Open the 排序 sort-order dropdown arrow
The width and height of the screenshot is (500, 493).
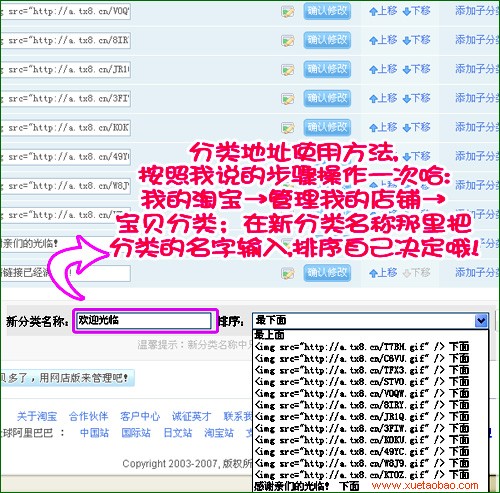(x=481, y=321)
